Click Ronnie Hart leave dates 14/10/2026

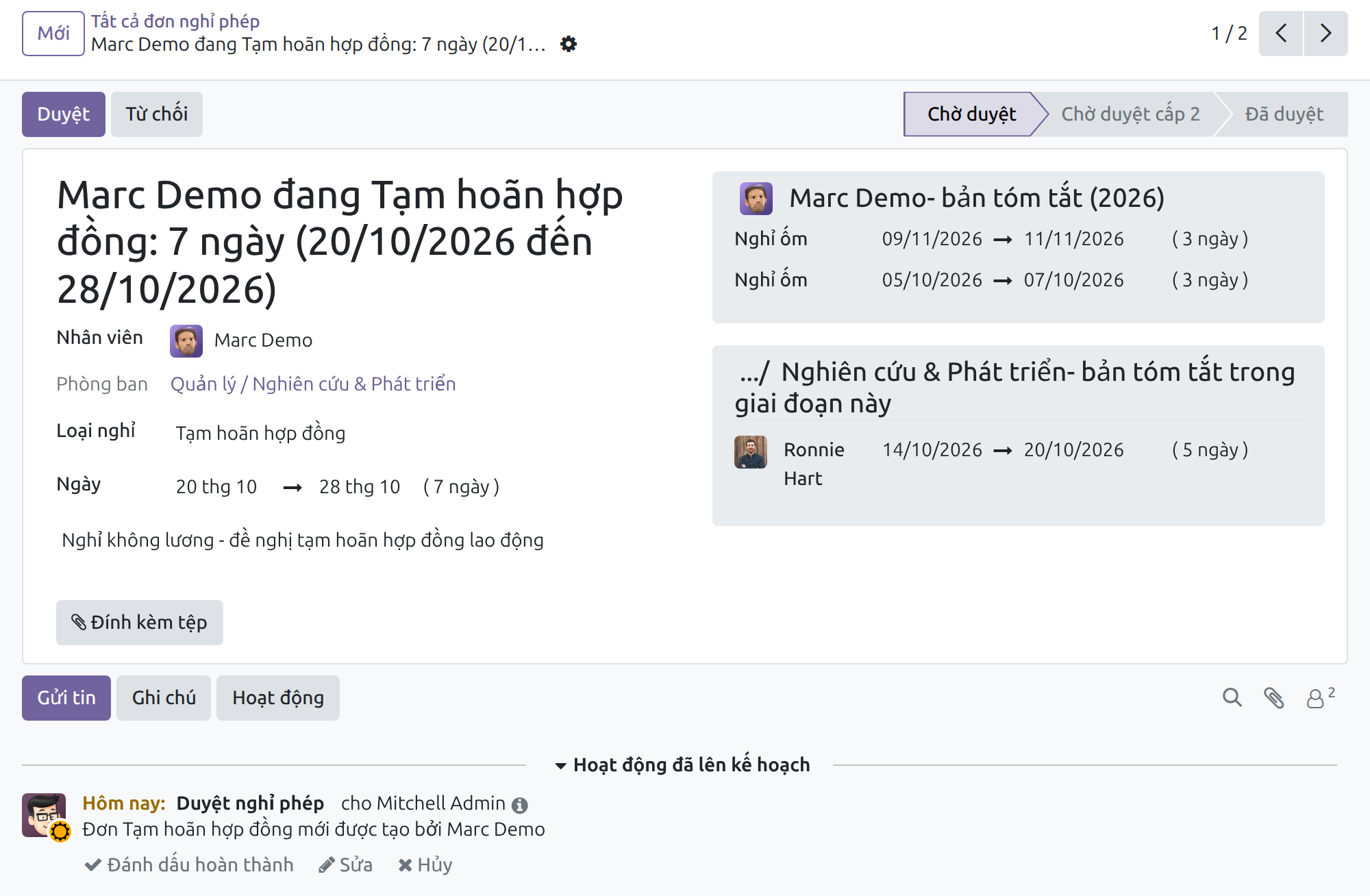pos(1003,450)
